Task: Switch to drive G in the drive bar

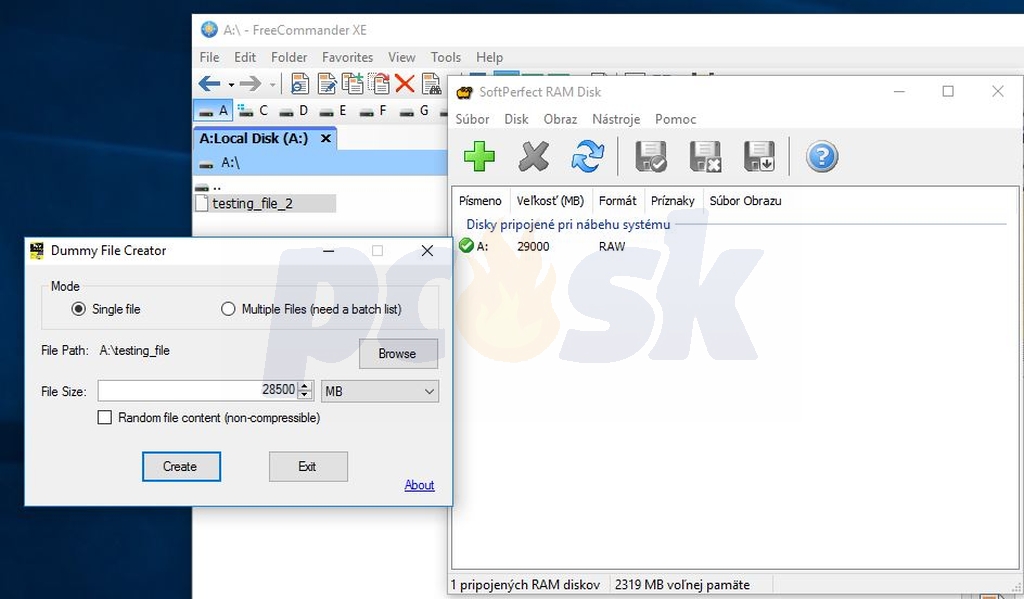Action: [414, 110]
